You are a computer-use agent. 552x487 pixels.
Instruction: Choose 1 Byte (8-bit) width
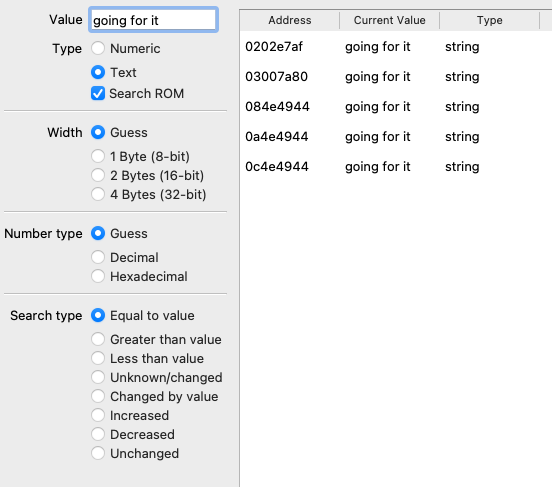(98, 156)
